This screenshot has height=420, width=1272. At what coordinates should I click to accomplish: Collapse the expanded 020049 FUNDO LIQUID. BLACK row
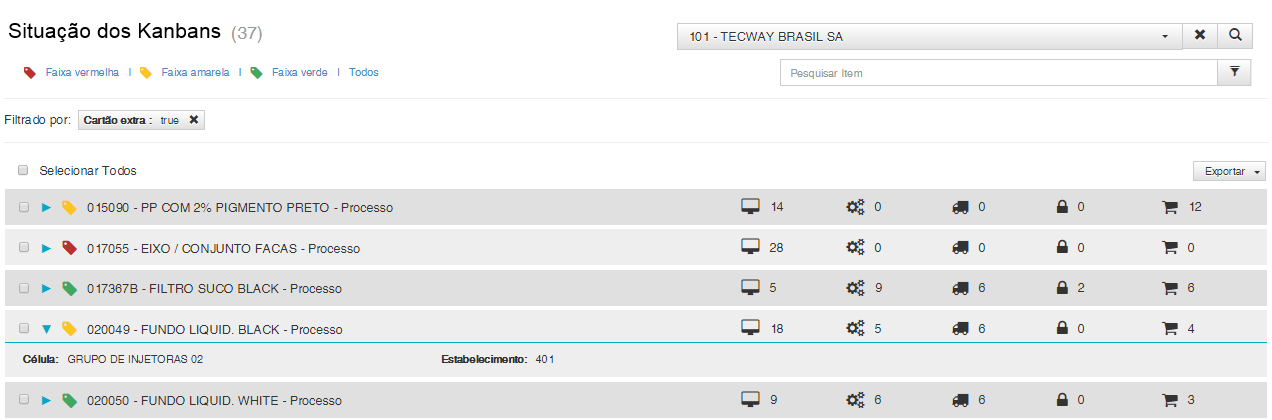coord(46,329)
